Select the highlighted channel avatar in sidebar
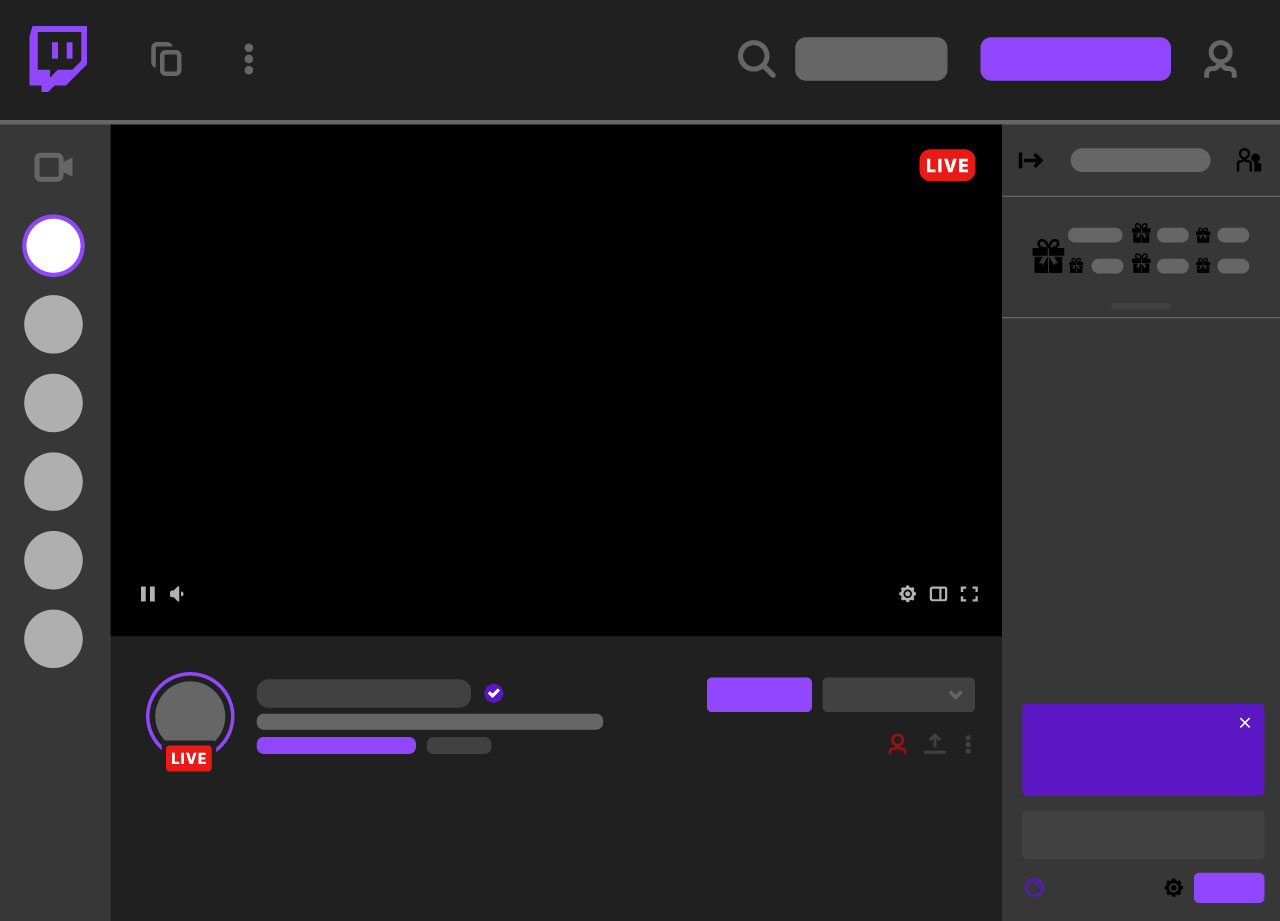The width and height of the screenshot is (1280, 921). 53,246
